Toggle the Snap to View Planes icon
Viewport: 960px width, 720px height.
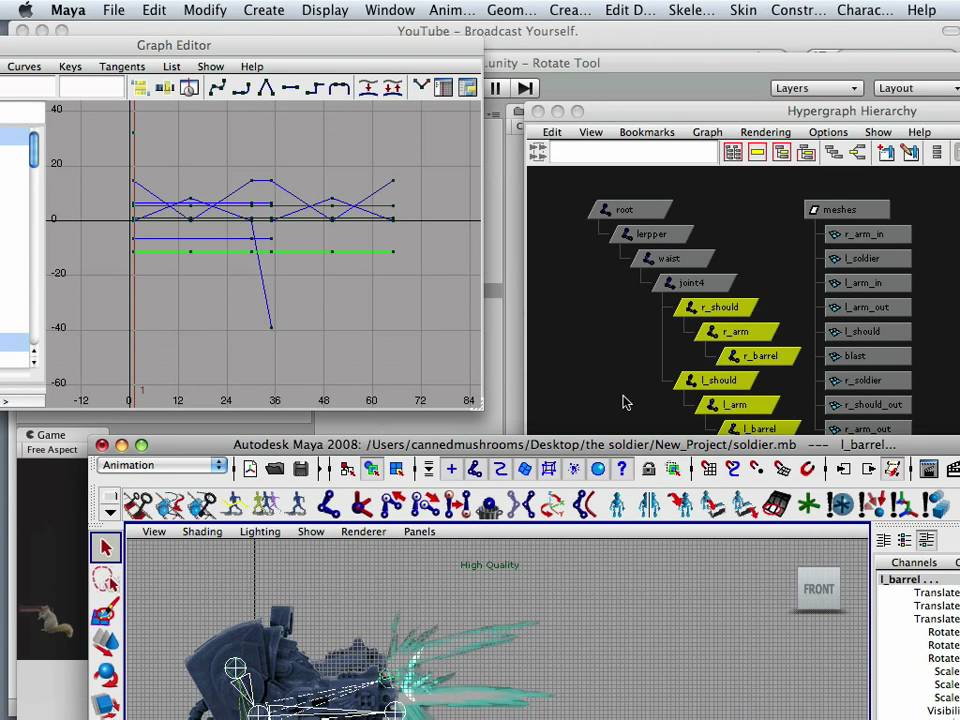pos(782,469)
